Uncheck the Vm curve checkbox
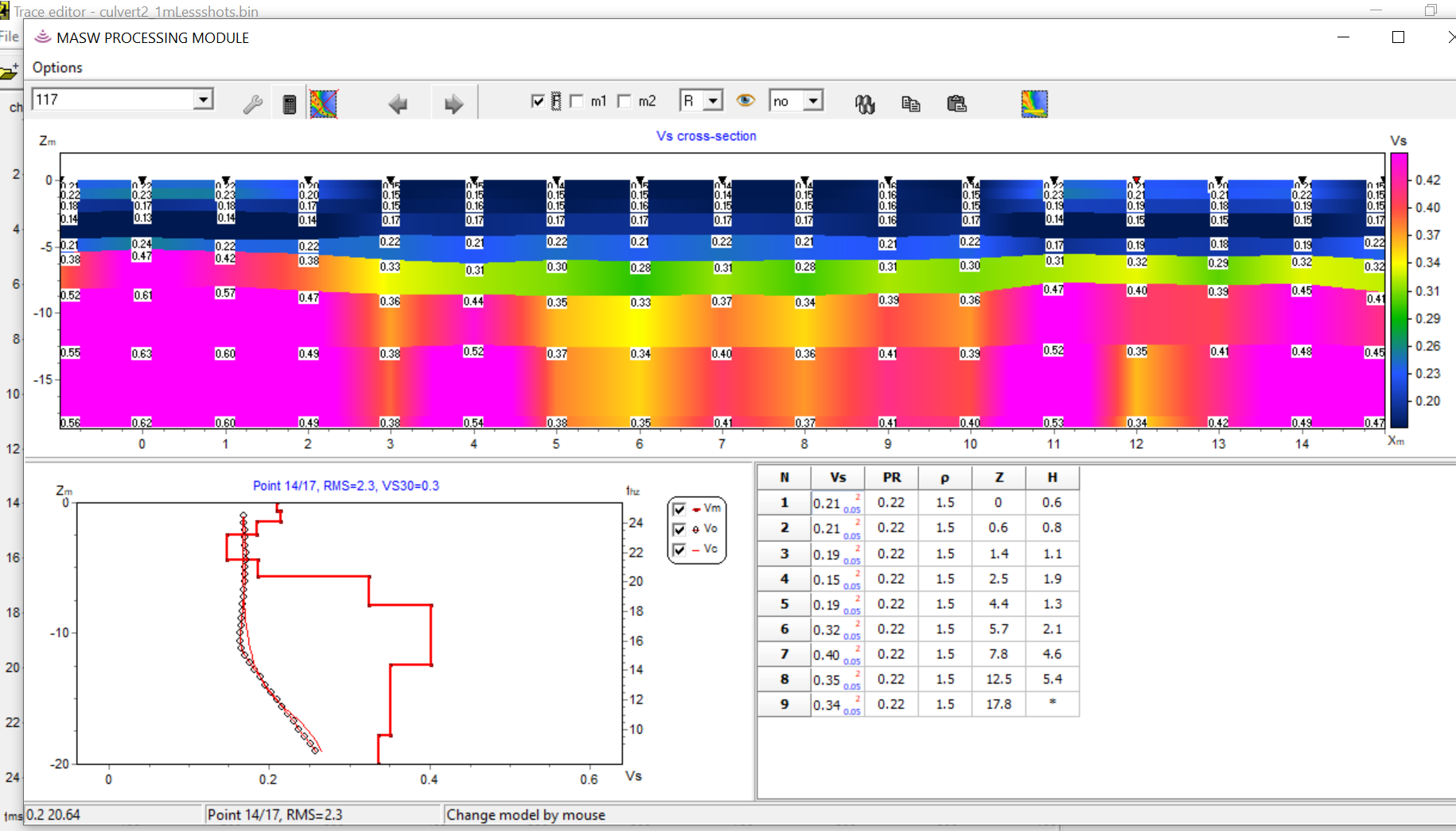 point(679,509)
